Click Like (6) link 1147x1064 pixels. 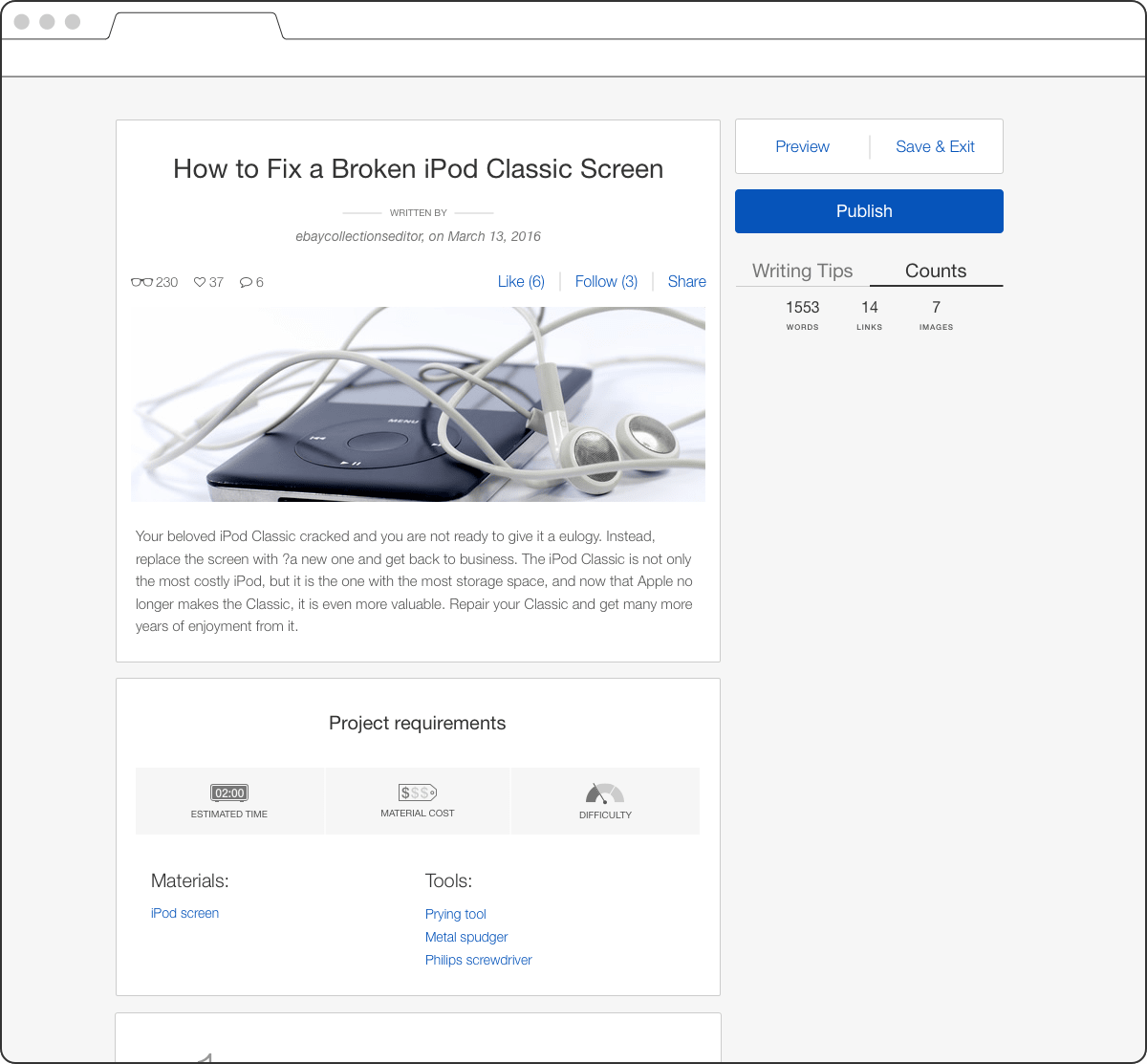tap(521, 281)
